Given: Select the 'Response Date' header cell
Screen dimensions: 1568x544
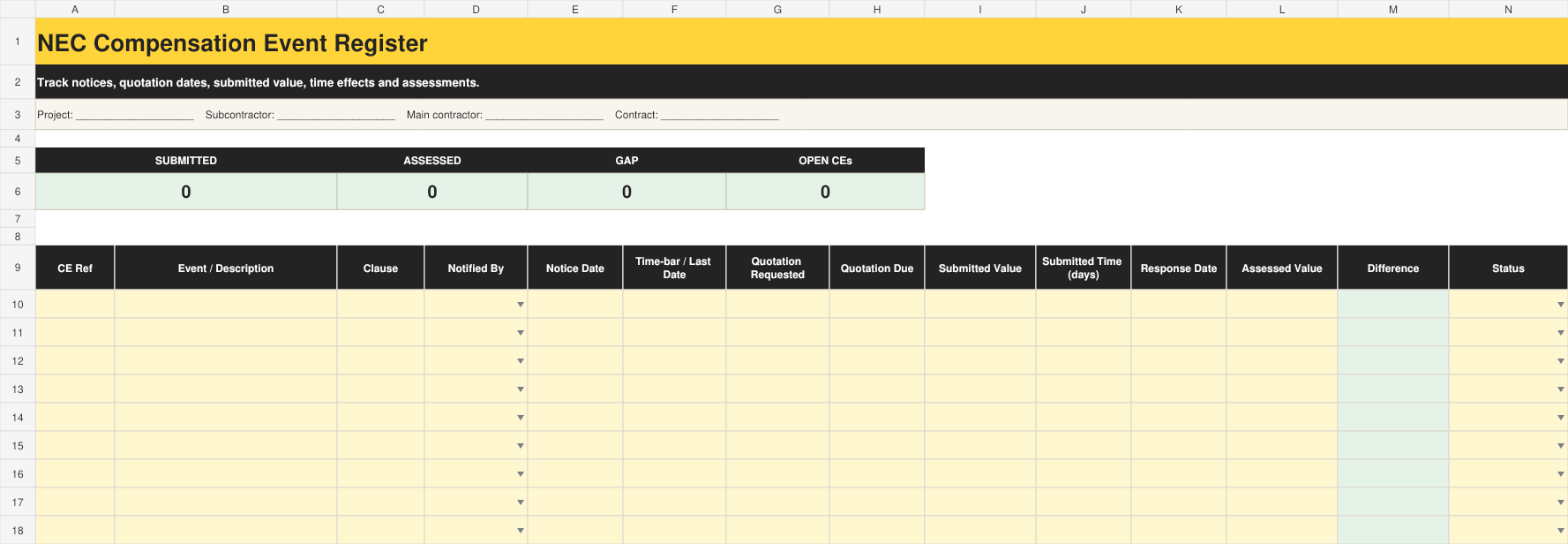Looking at the screenshot, I should [x=1179, y=268].
